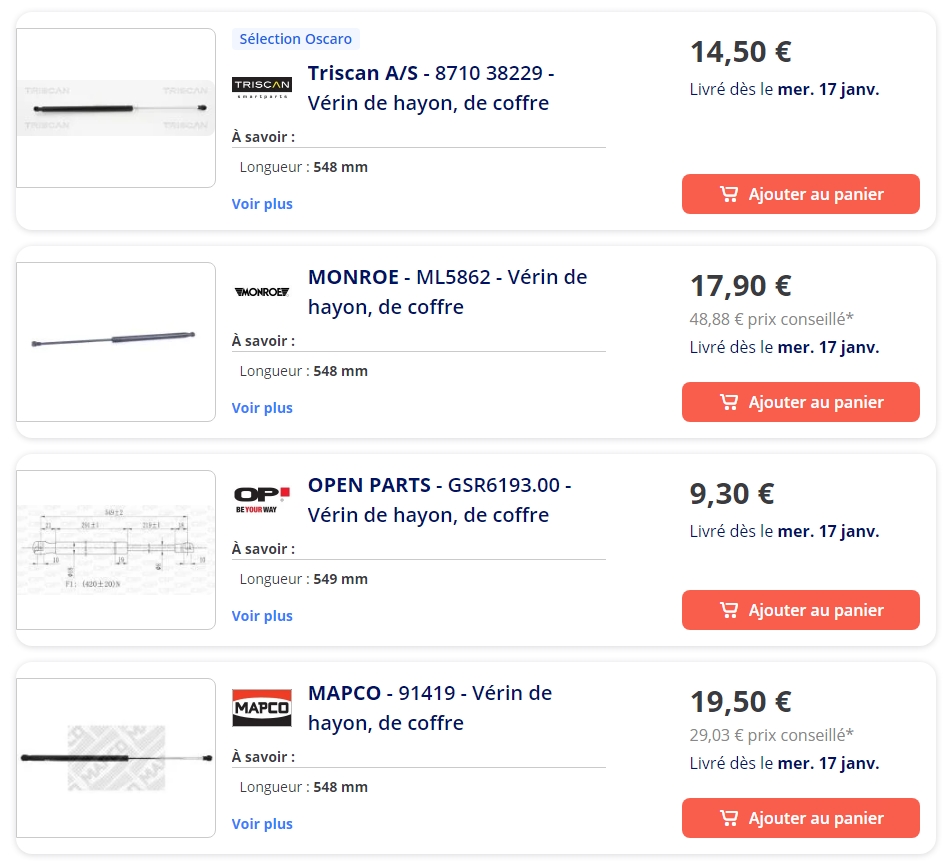Screen dimensions: 944x862
Task: Expand 'Voir plus' for Monroe ML5862
Action: (262, 408)
